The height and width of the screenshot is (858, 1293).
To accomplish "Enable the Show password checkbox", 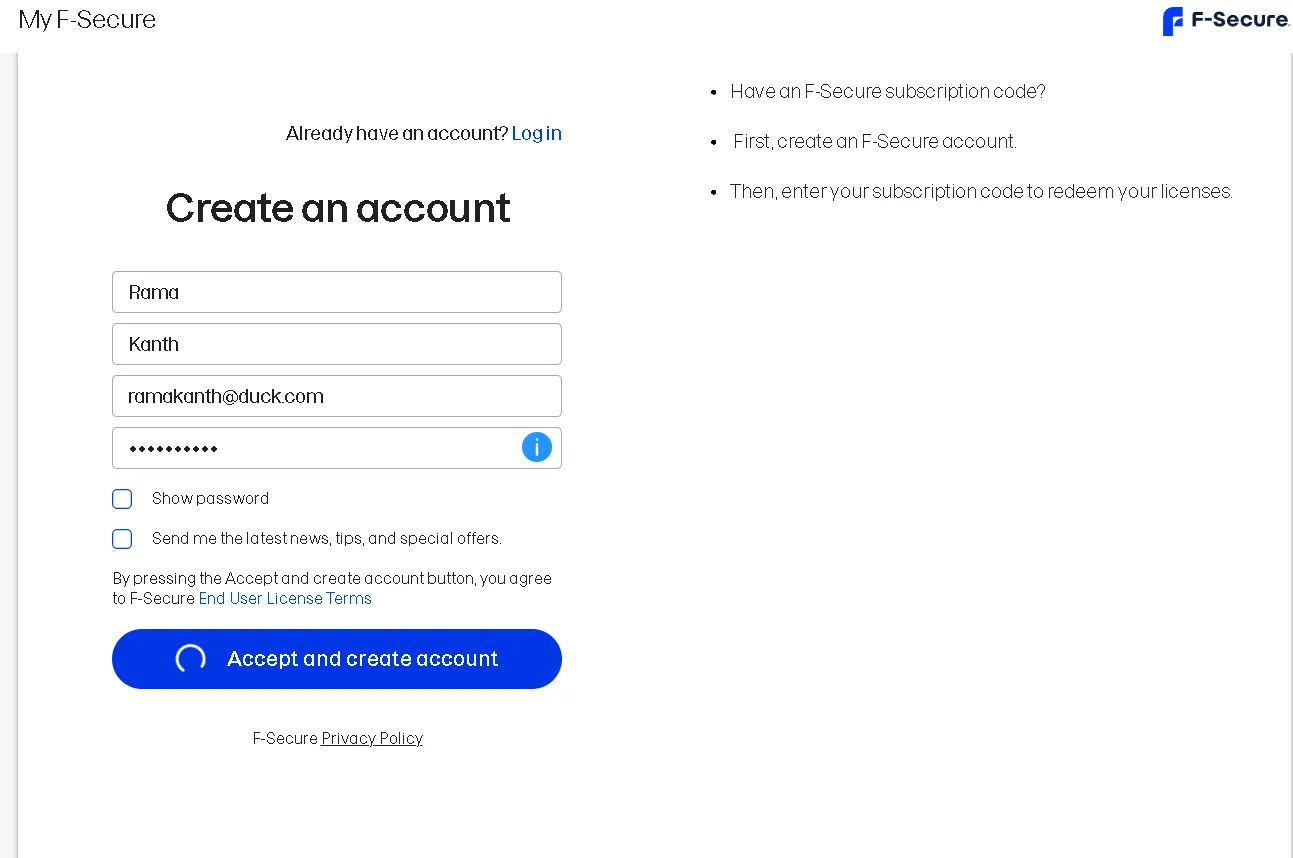I will (x=122, y=499).
